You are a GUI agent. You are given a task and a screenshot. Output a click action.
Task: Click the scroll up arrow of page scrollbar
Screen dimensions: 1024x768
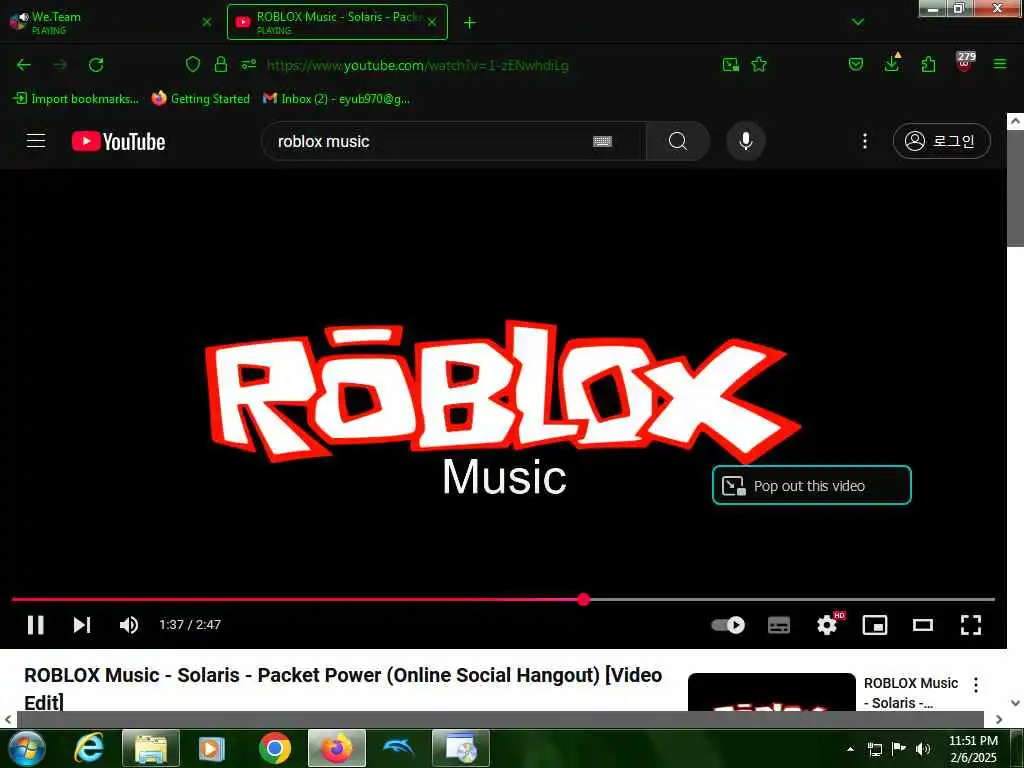click(x=1015, y=121)
